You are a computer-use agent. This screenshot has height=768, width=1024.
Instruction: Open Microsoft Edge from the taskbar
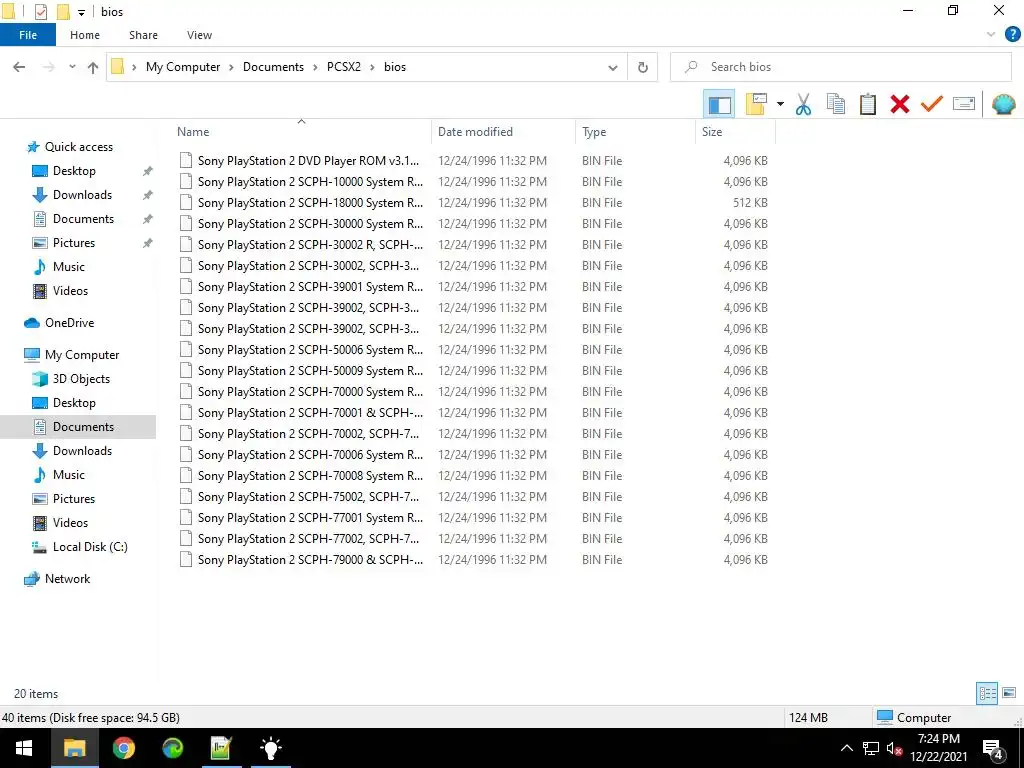172,748
